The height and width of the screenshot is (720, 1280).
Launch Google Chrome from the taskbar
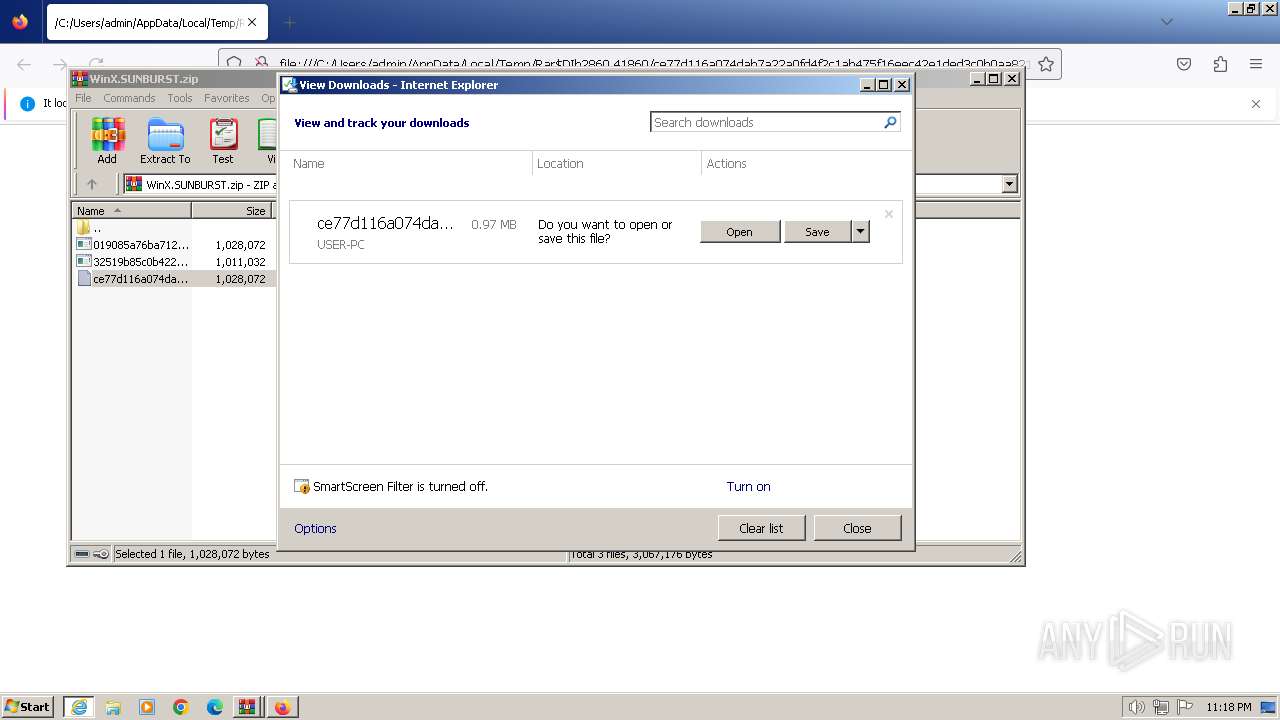tap(181, 707)
